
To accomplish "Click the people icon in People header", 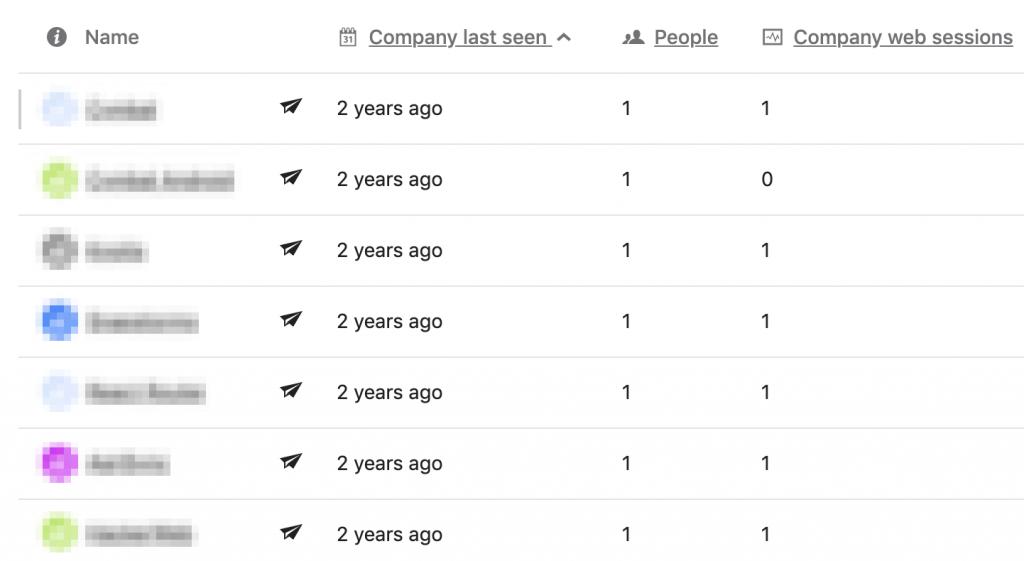I will pos(633,37).
